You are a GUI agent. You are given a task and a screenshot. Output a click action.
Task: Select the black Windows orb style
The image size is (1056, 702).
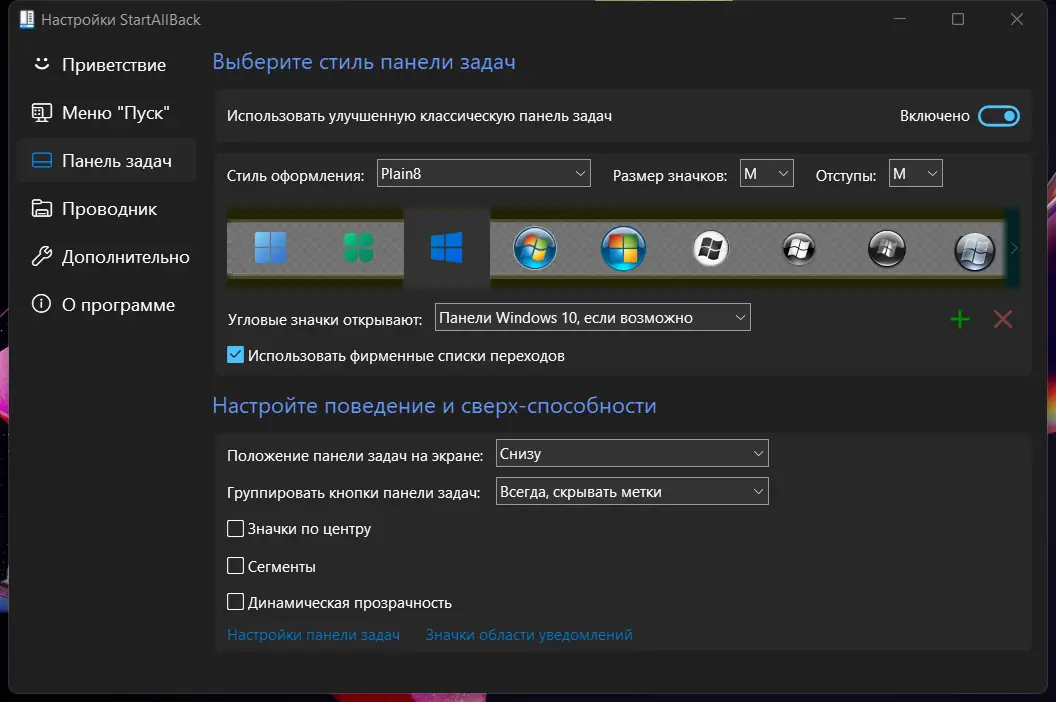pyautogui.click(x=798, y=247)
